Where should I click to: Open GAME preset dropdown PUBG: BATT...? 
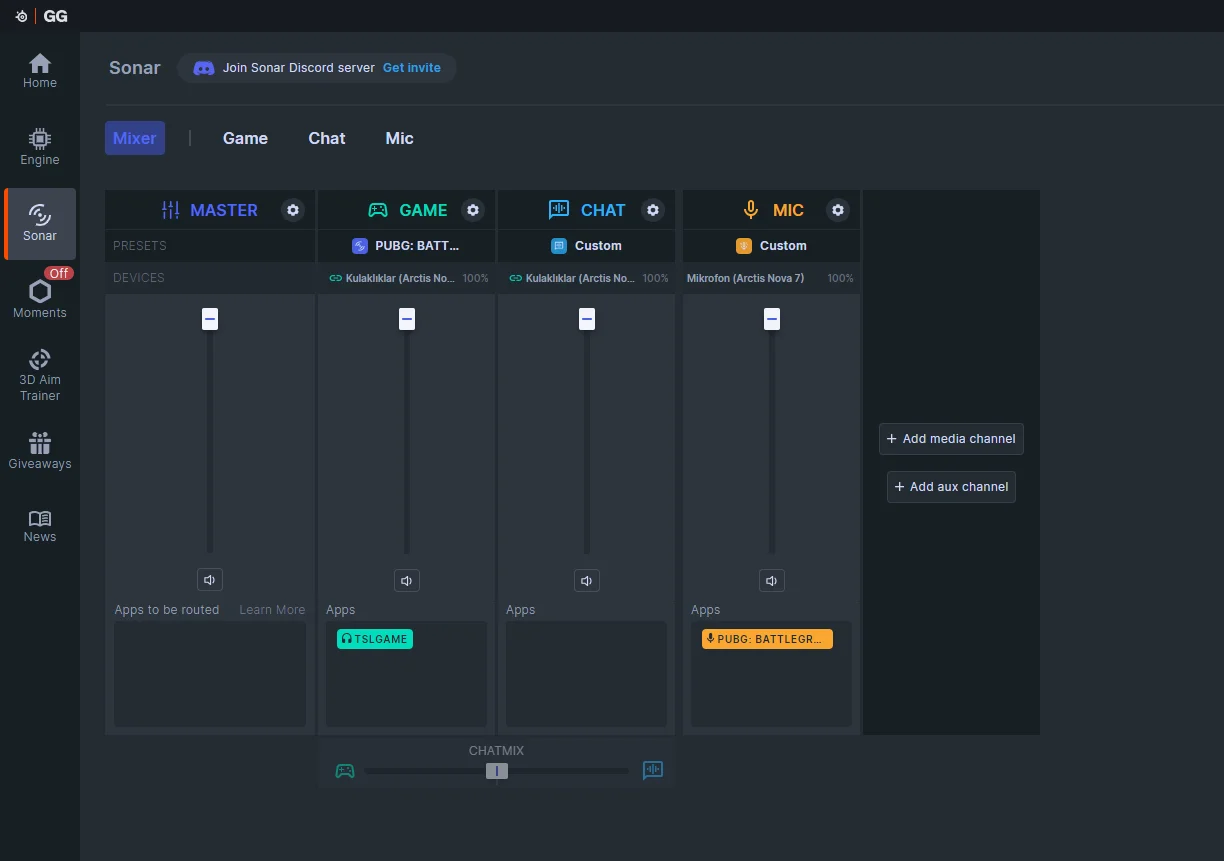point(406,246)
